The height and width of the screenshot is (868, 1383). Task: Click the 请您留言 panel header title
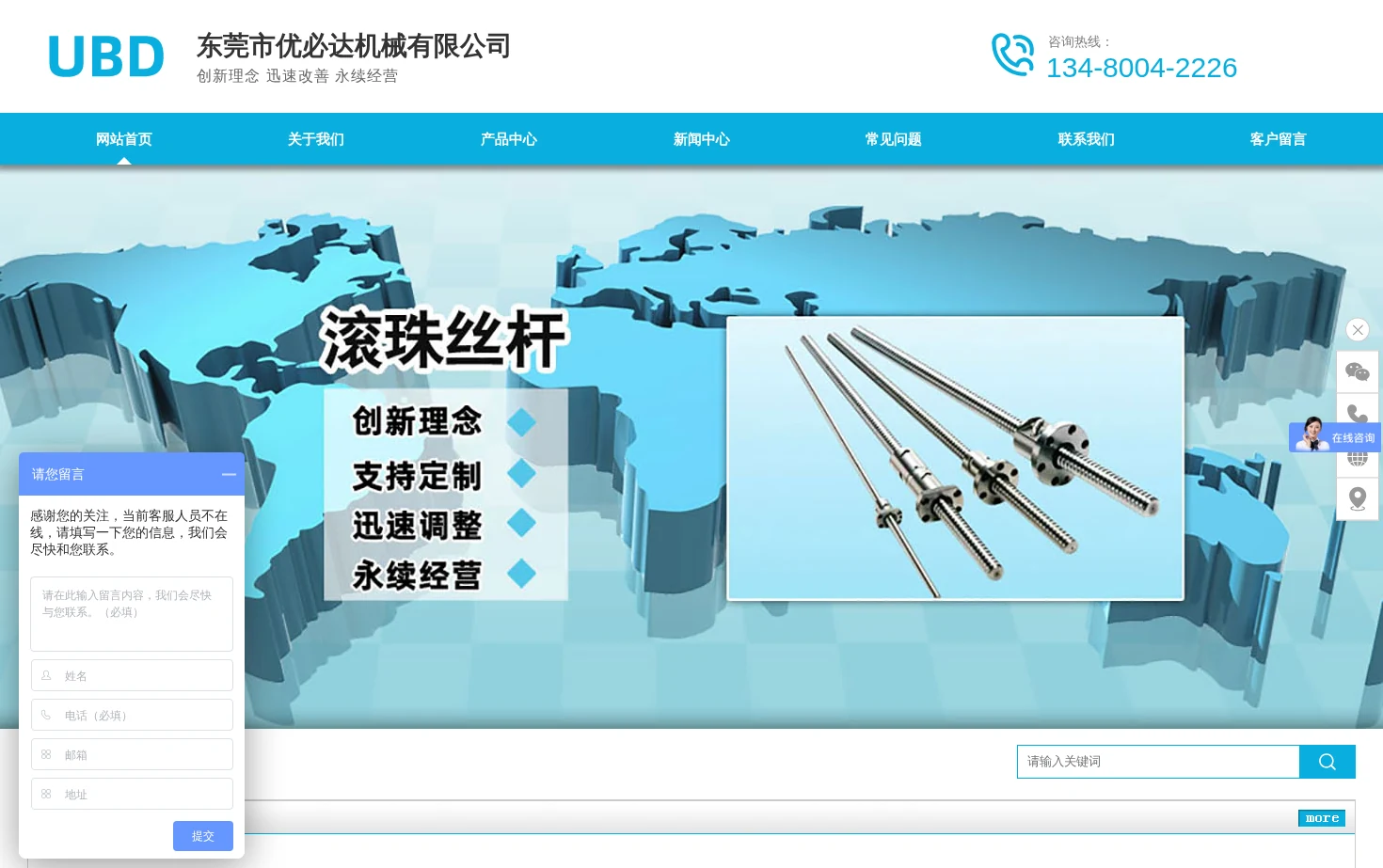pos(58,475)
